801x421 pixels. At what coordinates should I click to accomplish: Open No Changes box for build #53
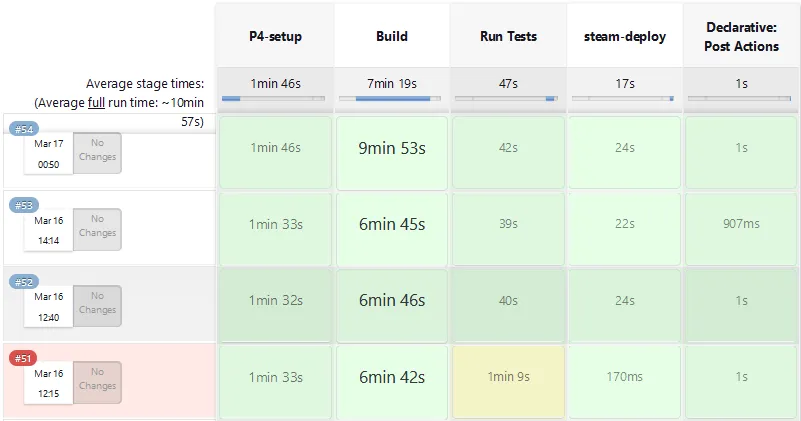[x=97, y=227]
